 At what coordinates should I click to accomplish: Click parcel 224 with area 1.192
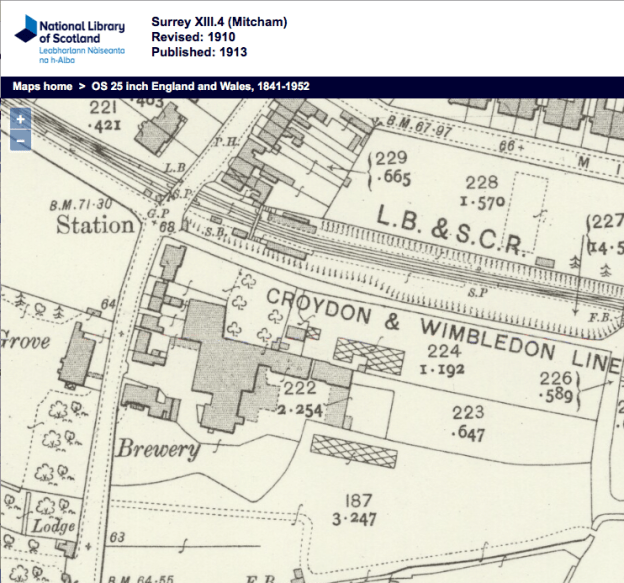(443, 360)
